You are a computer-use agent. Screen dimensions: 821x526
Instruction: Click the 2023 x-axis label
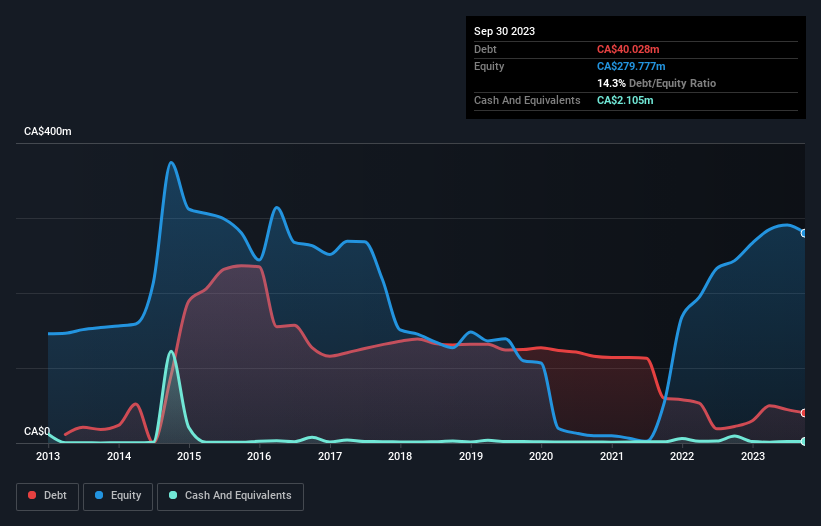(x=753, y=456)
